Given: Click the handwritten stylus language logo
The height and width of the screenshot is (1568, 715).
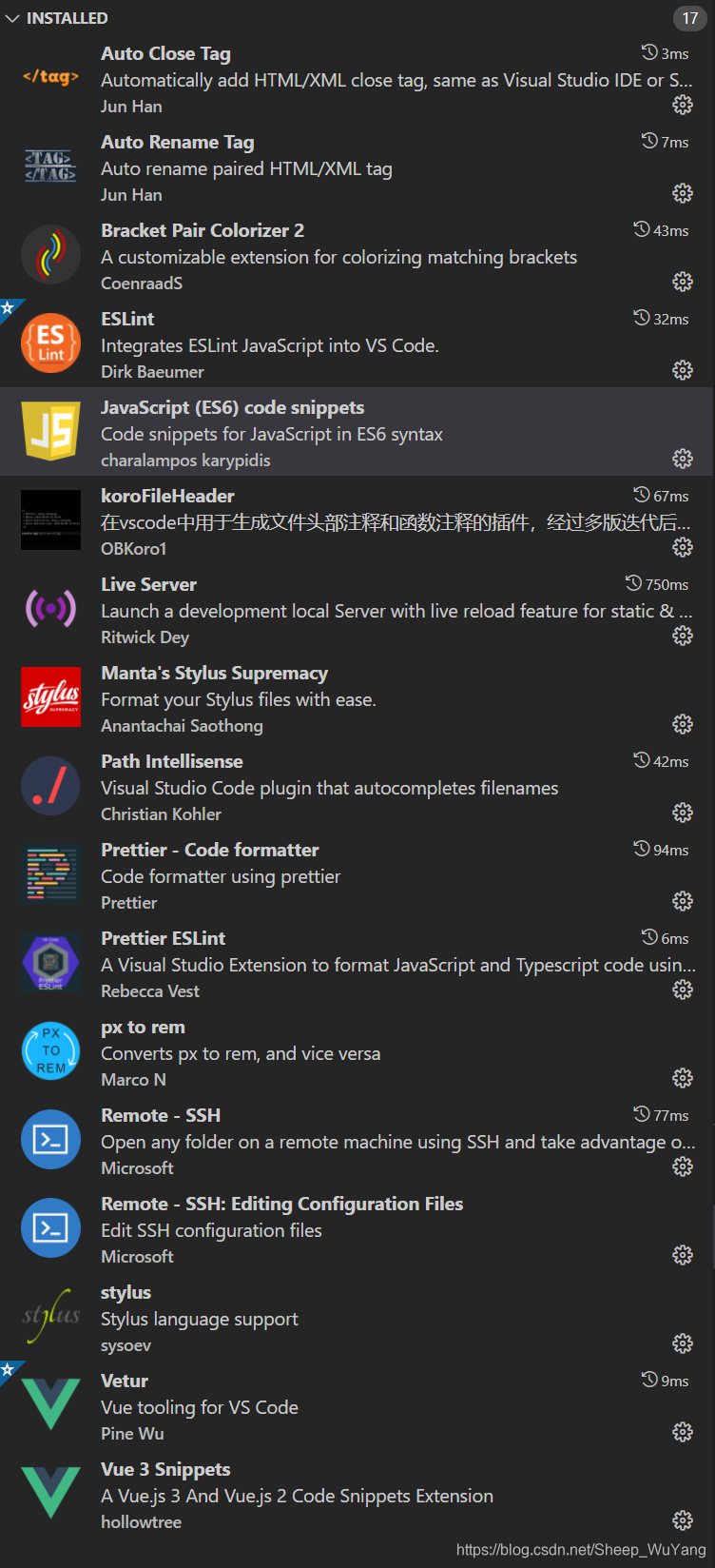Looking at the screenshot, I should coord(50,1316).
